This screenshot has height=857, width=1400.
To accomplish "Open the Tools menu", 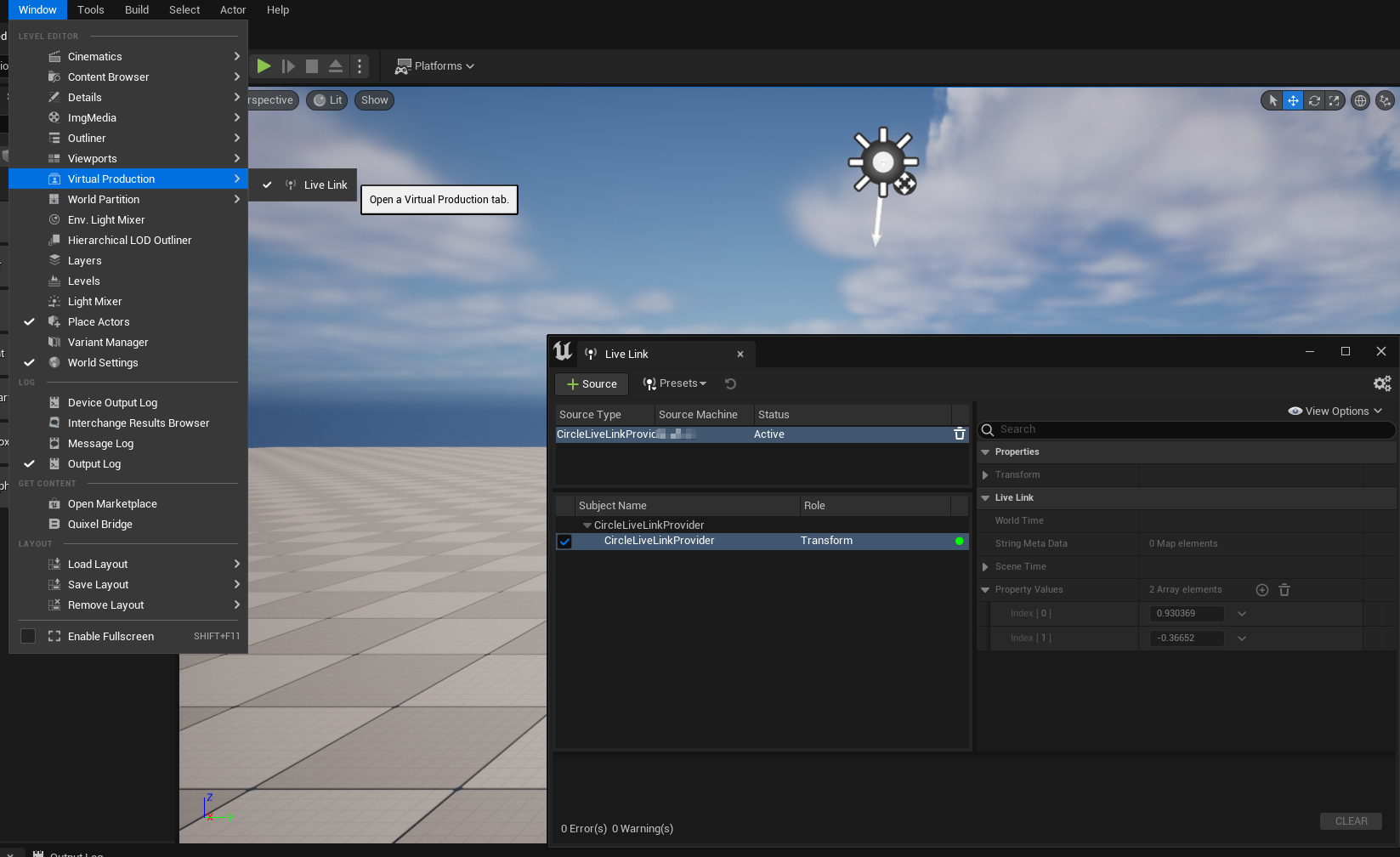I will click(90, 9).
